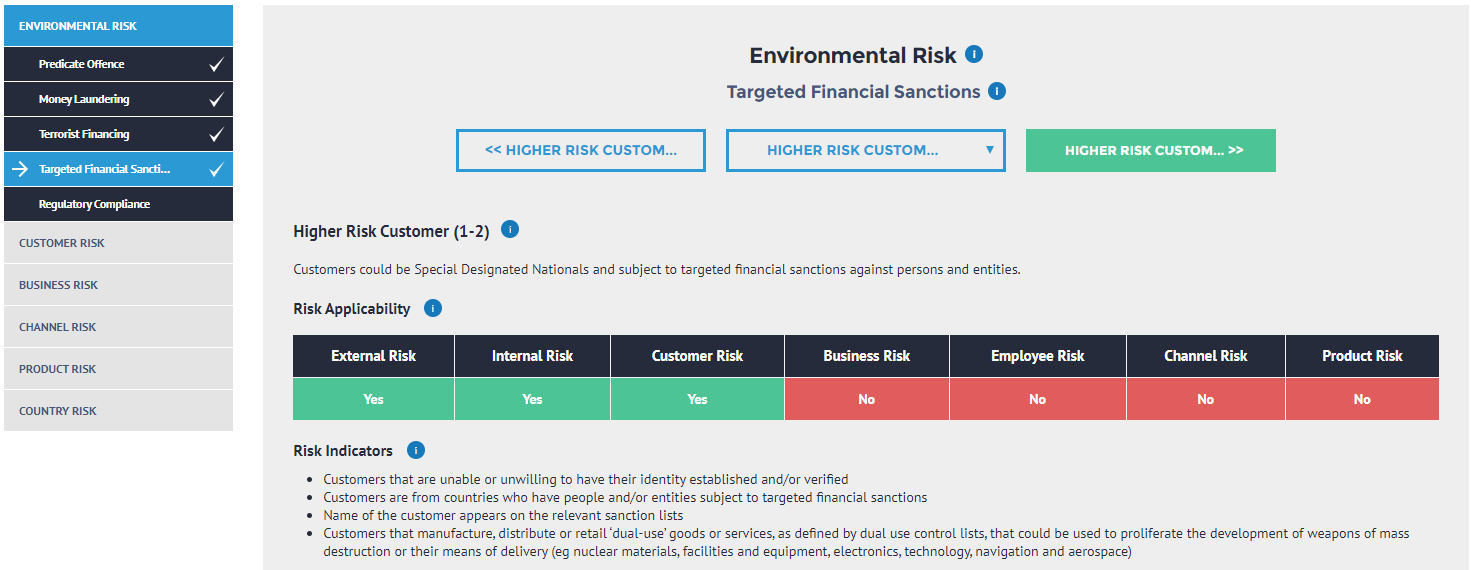
Task: Click the Predicate Offence checkmark
Action: (216, 65)
